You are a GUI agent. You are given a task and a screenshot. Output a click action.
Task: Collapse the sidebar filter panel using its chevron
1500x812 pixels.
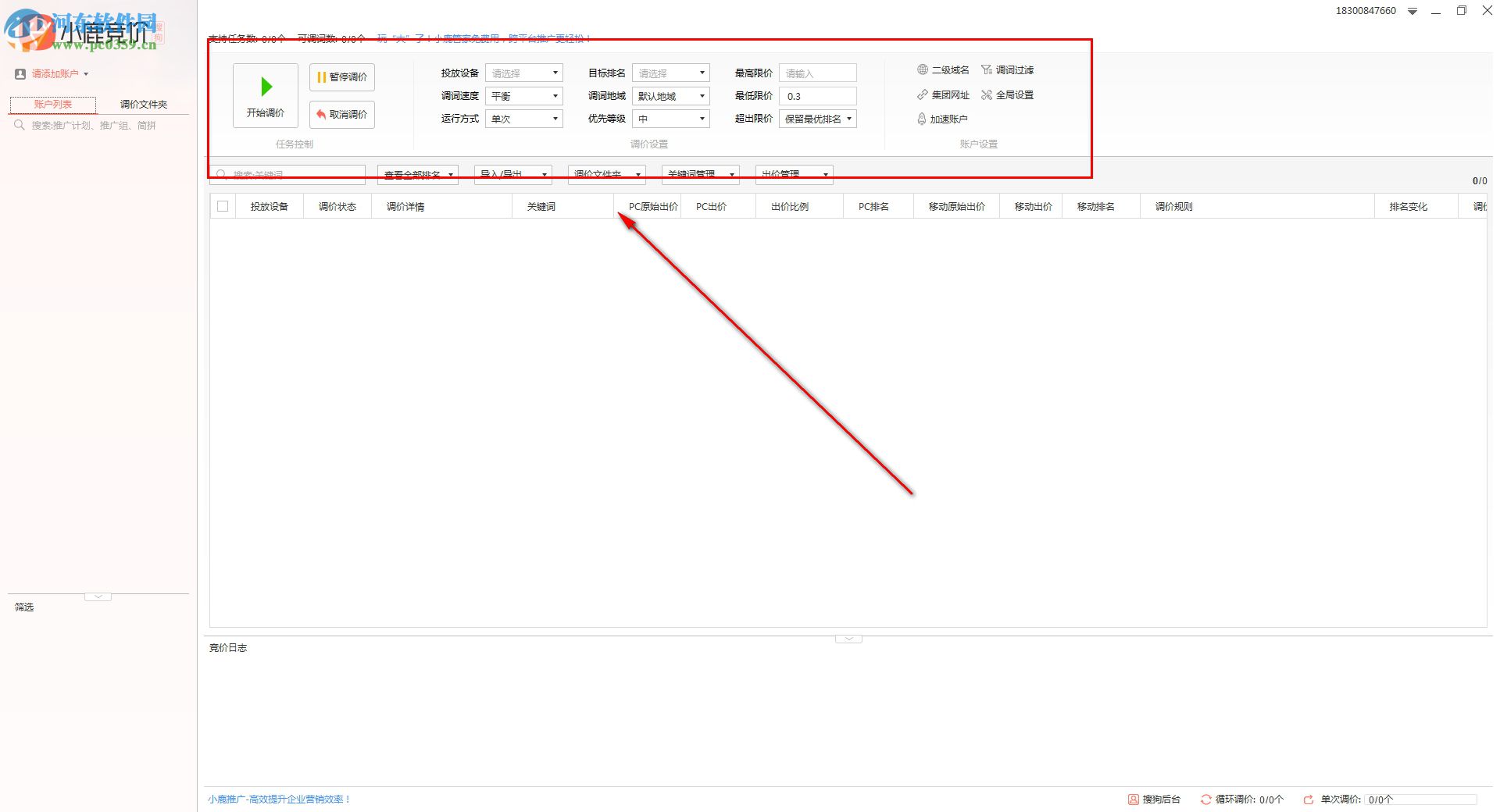(x=98, y=597)
